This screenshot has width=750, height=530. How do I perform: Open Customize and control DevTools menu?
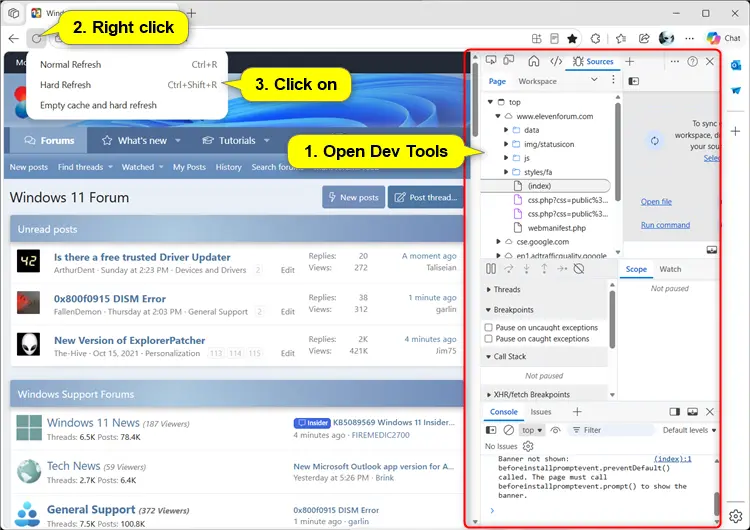[674, 61]
